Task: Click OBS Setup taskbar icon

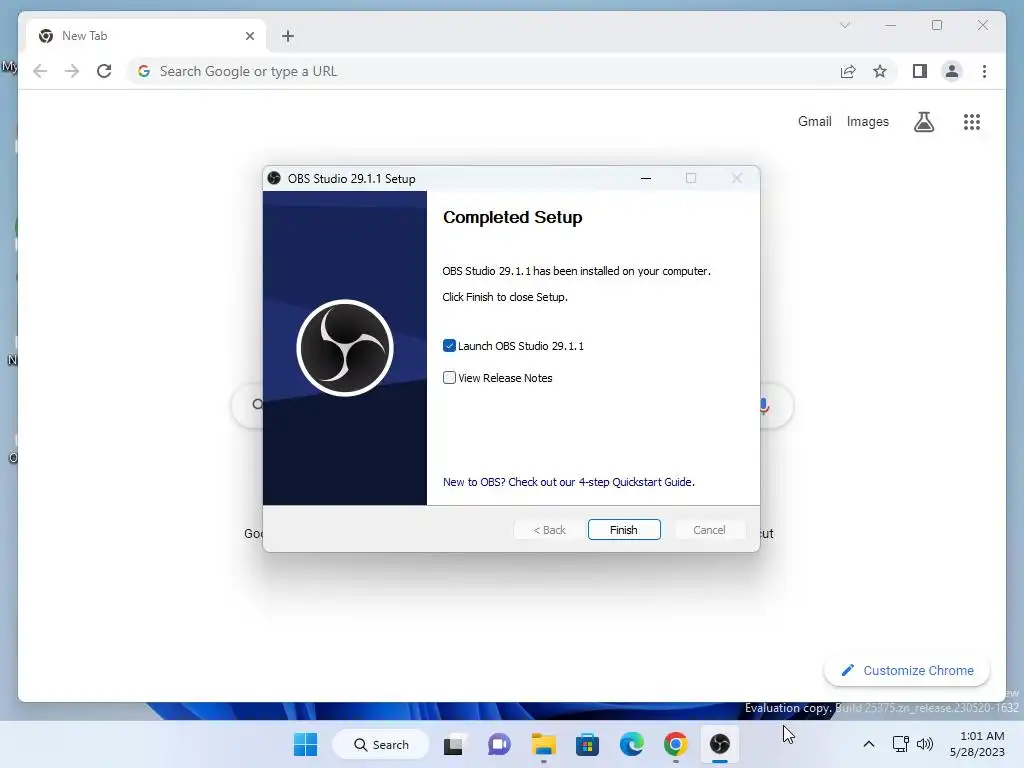Action: click(x=720, y=744)
